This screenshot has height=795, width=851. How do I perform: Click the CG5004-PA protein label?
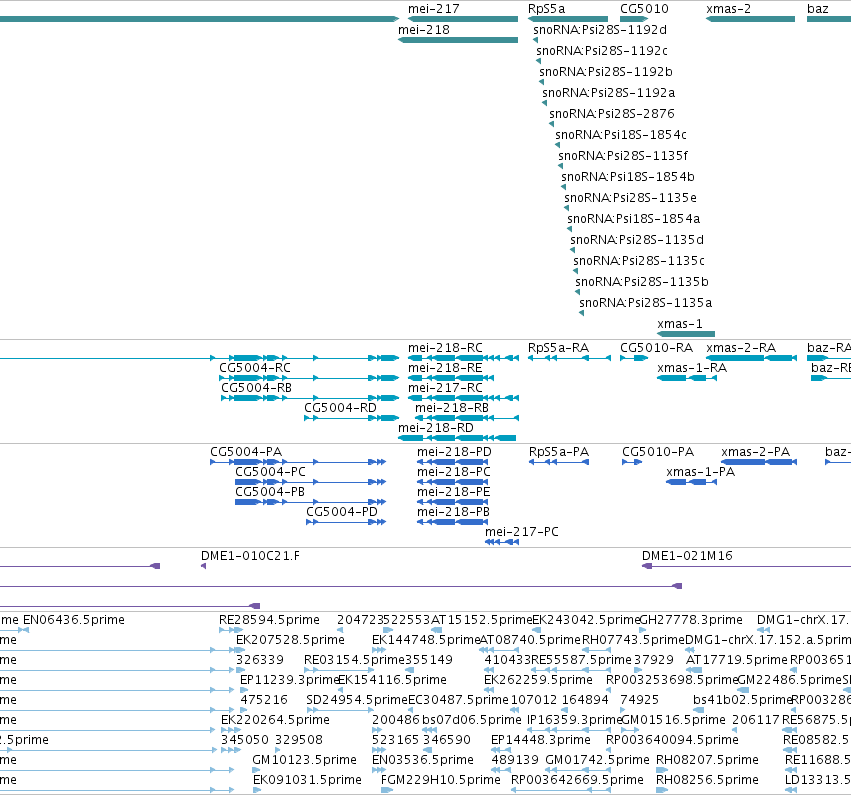246,452
